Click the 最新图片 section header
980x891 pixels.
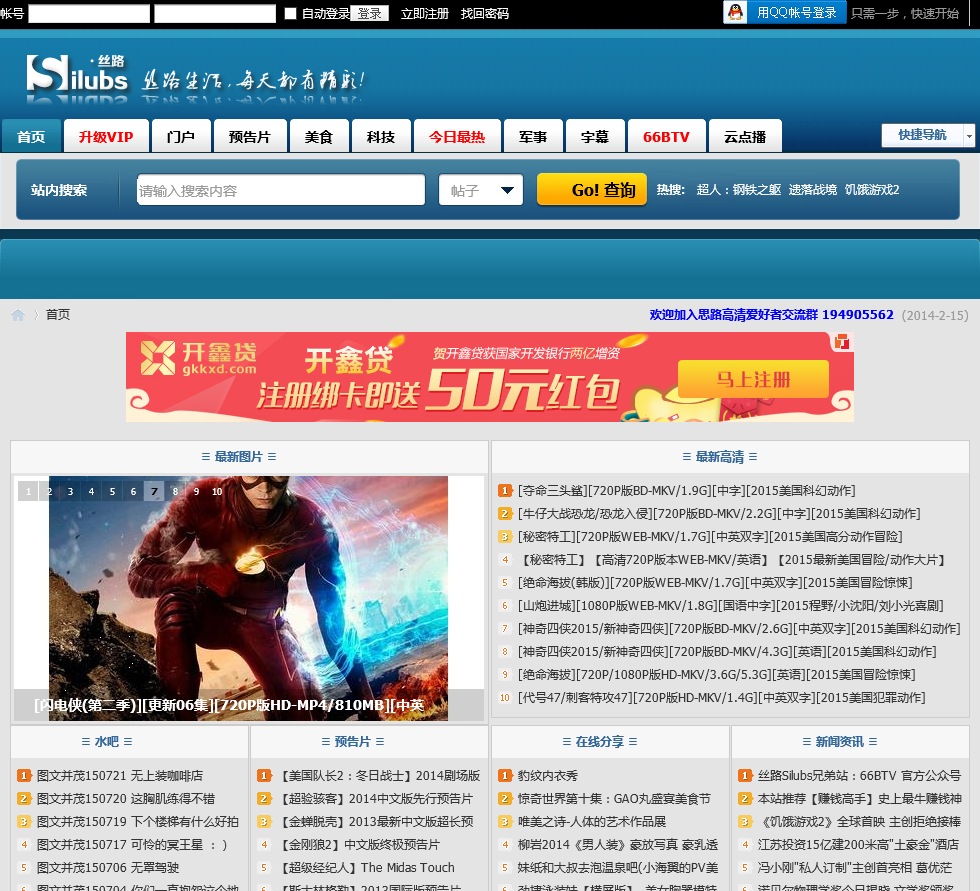239,457
